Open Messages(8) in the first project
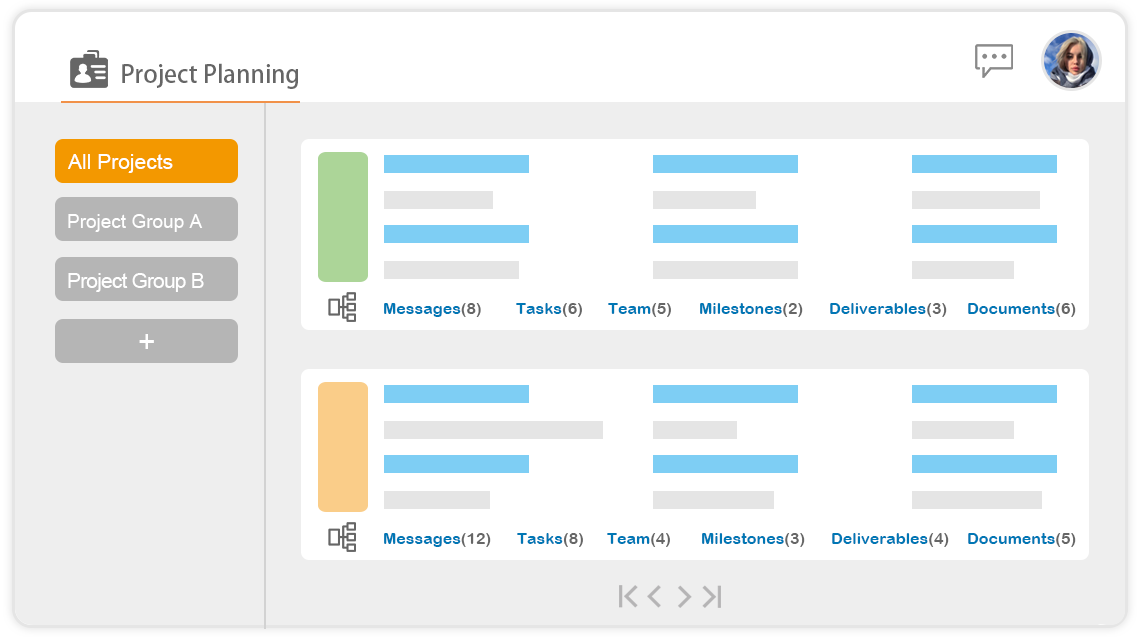 pyautogui.click(x=432, y=309)
